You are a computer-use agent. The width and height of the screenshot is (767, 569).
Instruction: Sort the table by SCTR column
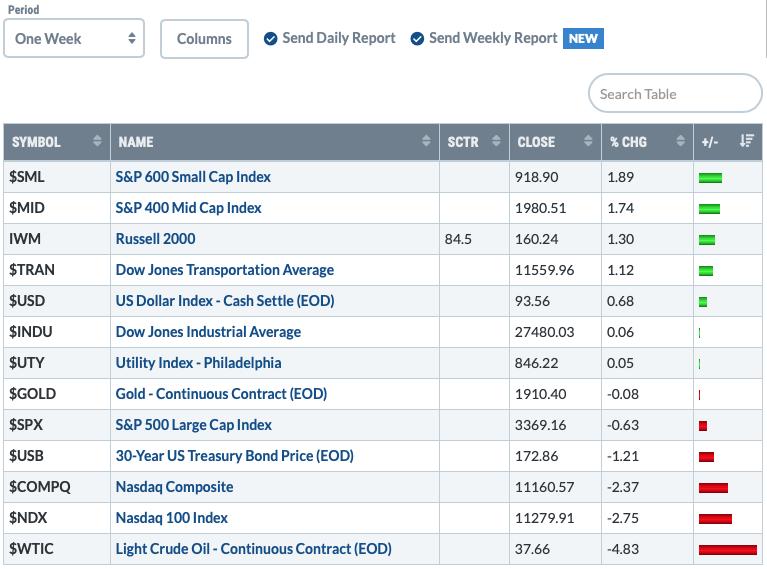496,141
